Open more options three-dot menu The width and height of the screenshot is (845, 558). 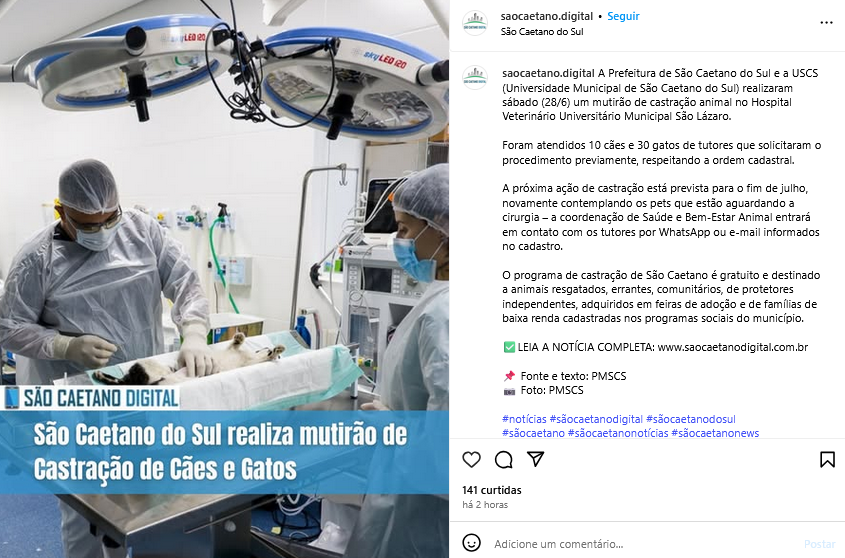coord(826,23)
